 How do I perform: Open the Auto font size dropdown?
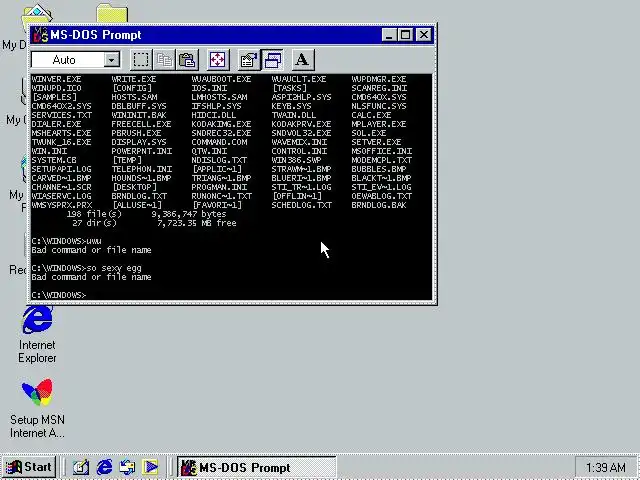pos(111,60)
